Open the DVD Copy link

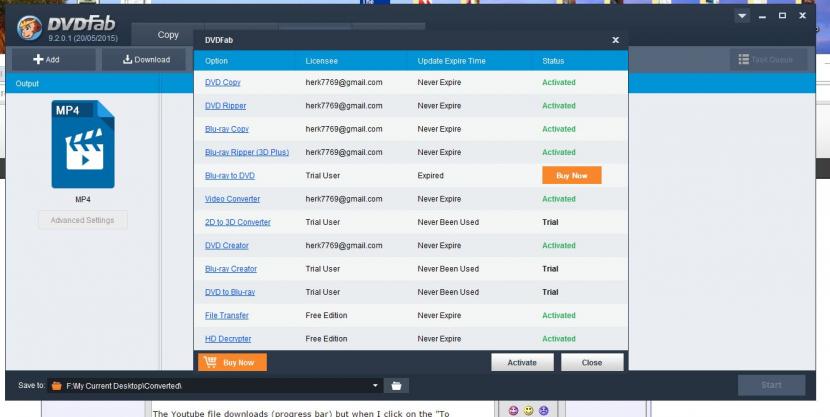point(223,83)
